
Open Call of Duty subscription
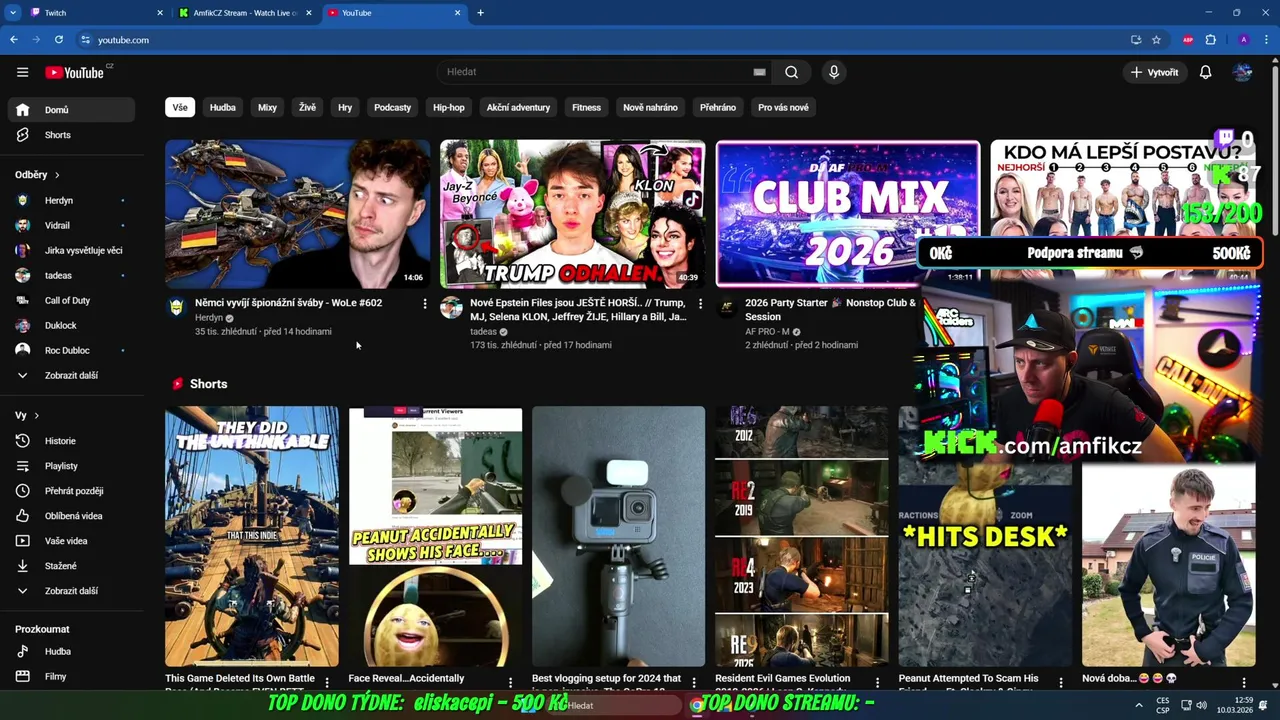(x=71, y=300)
